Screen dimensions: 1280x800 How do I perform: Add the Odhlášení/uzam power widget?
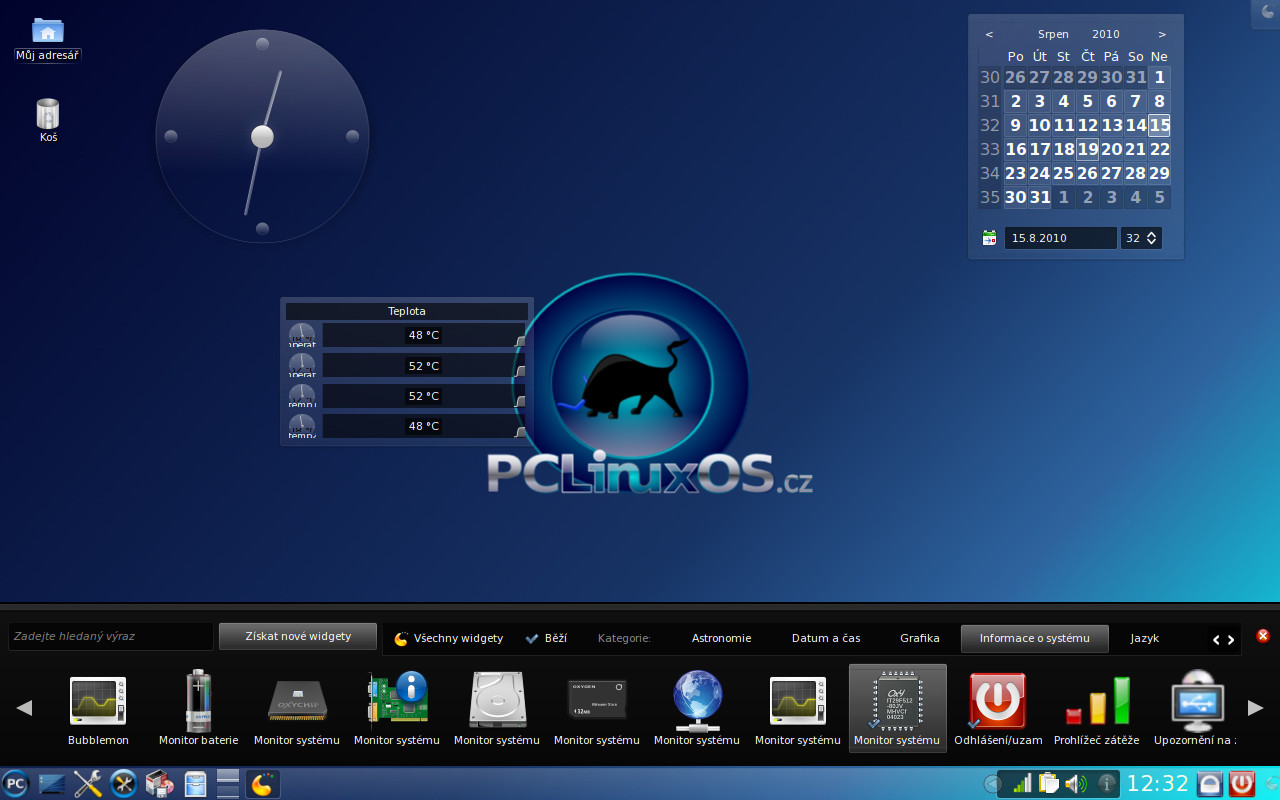pos(998,708)
